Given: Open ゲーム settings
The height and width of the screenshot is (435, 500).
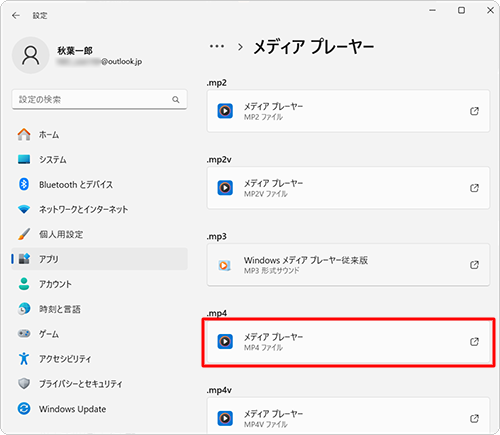Looking at the screenshot, I should pos(99,334).
